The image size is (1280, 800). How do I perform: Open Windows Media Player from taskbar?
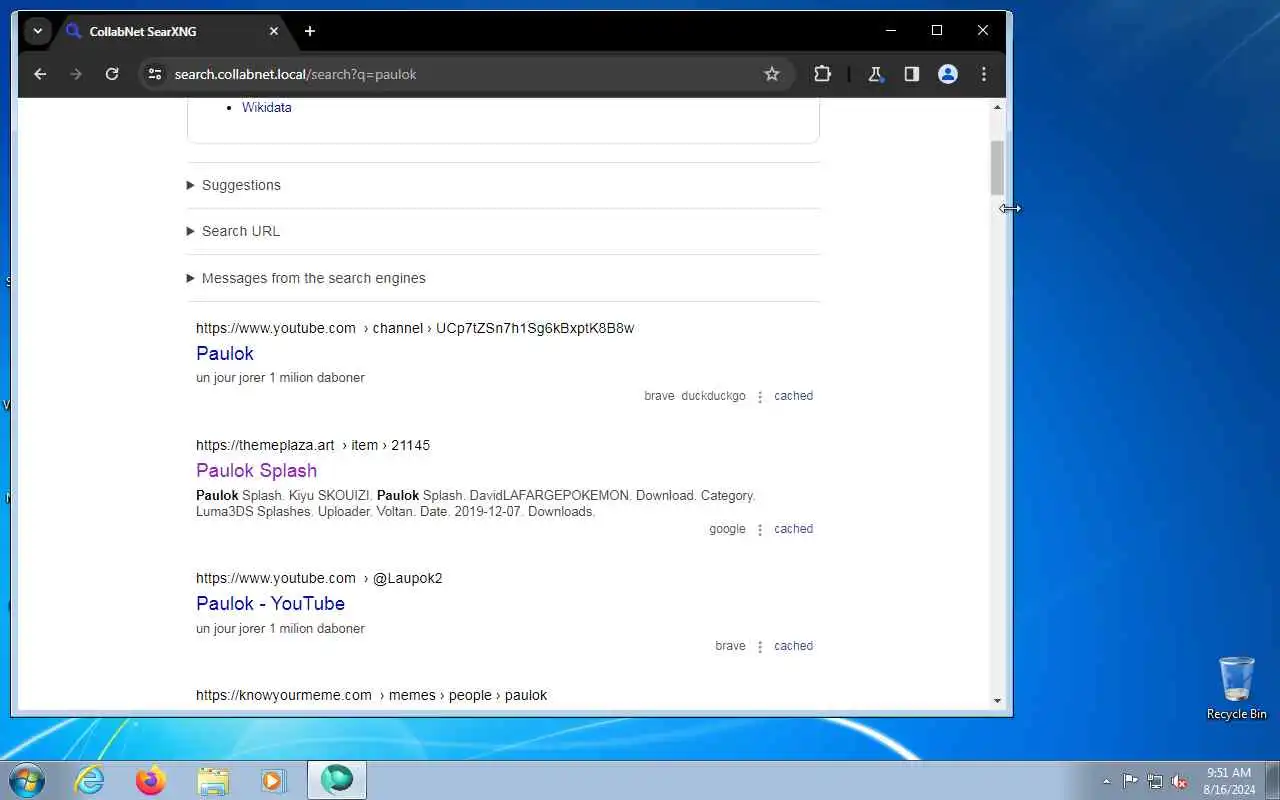coord(274,780)
